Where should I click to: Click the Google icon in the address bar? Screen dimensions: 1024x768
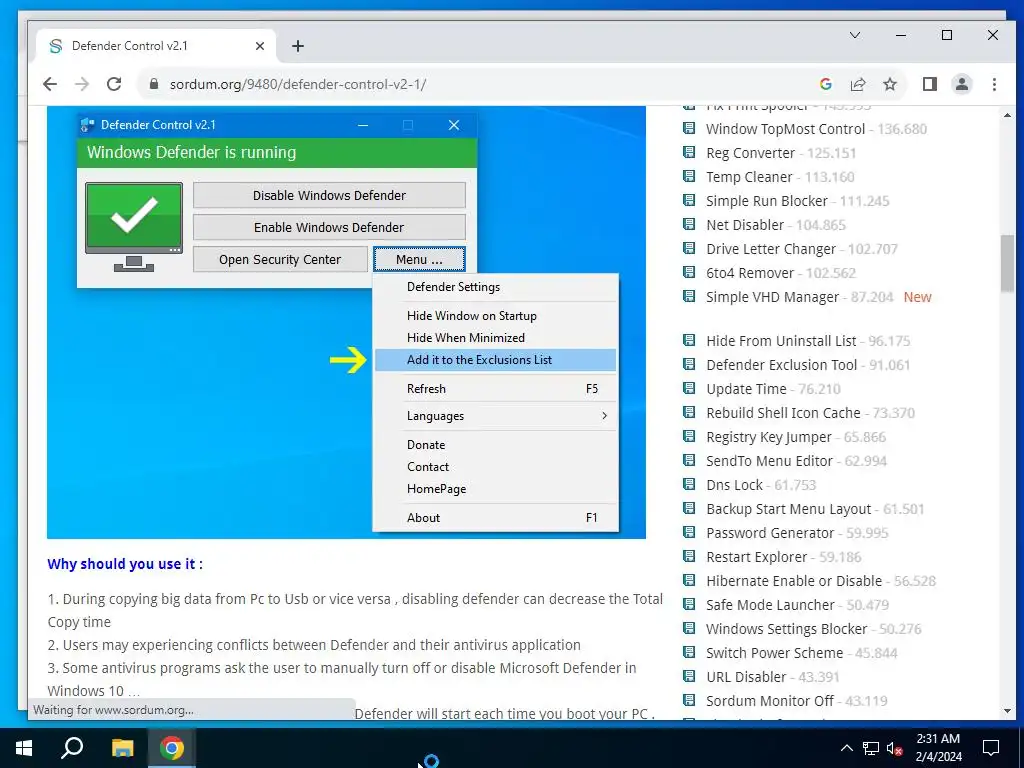click(x=825, y=84)
